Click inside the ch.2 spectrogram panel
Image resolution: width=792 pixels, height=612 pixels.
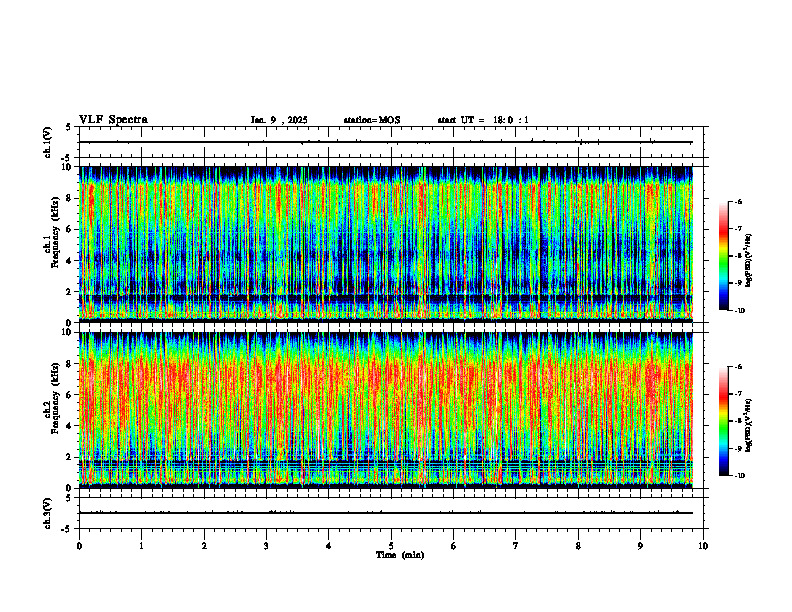(386, 410)
